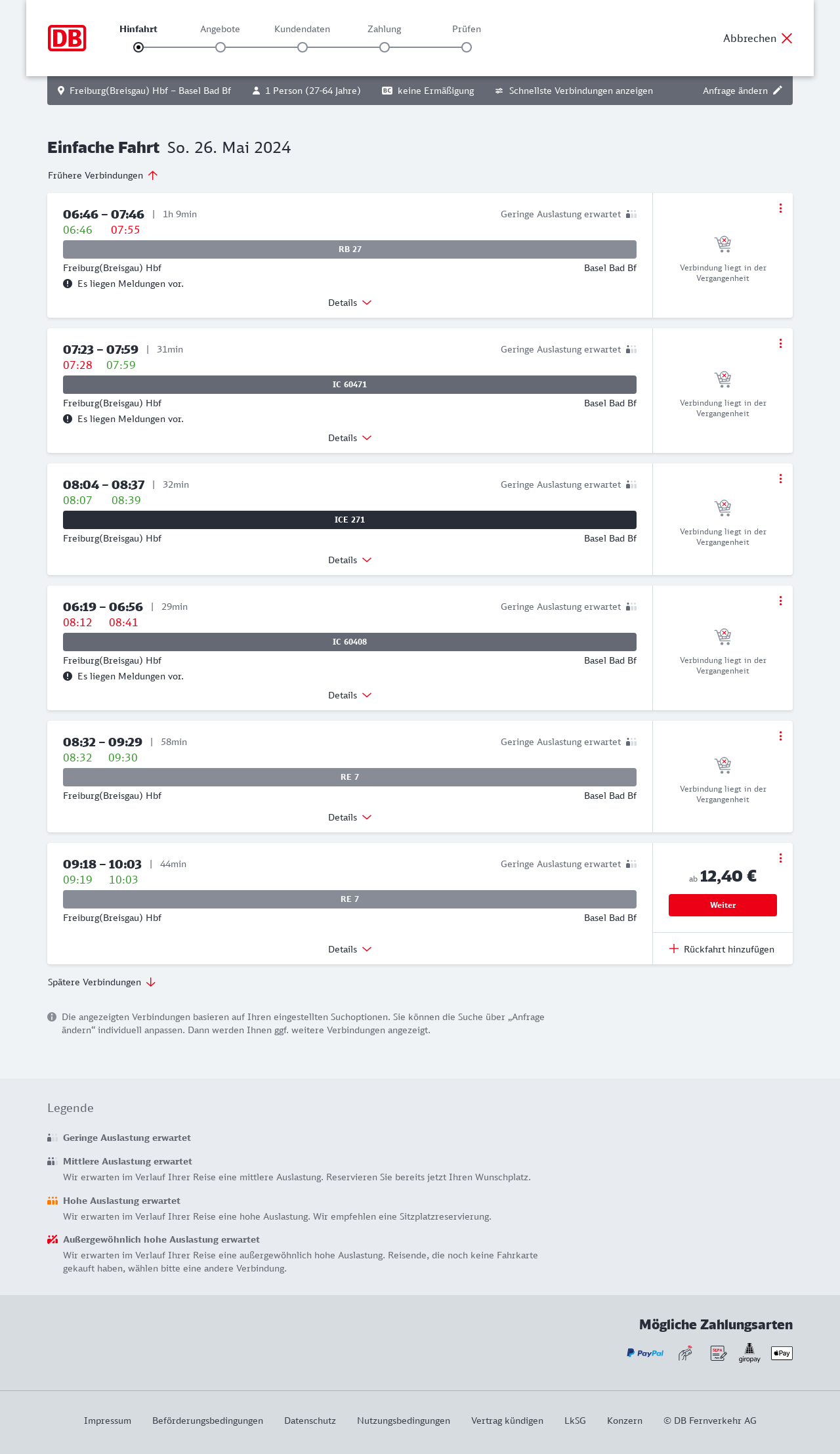Screen dimensions: 840x1454
Task: Click the filter icon beside Schnellste Verbindungen
Action: [x=499, y=91]
